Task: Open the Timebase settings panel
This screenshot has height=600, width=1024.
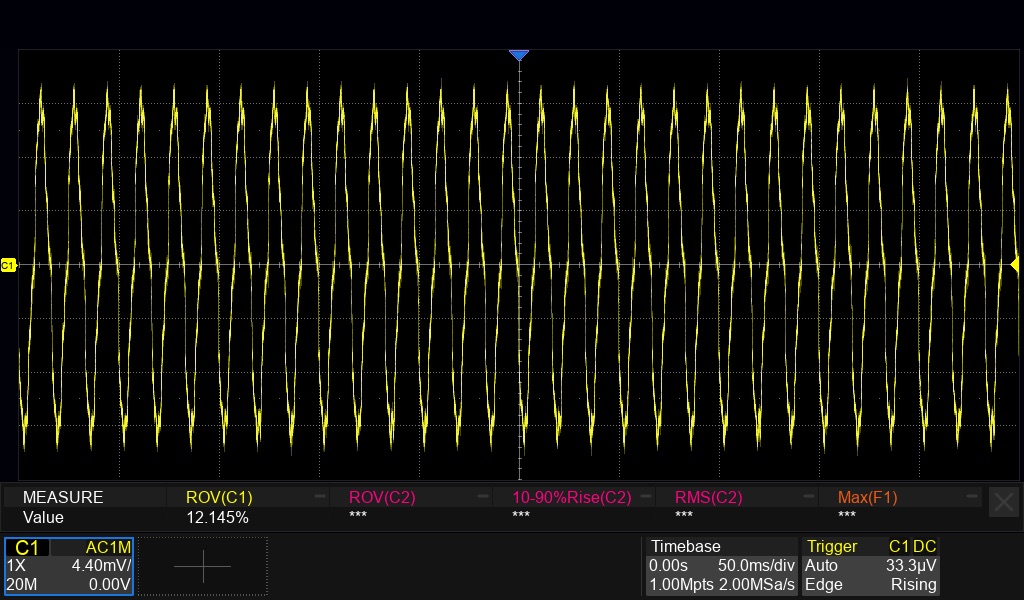Action: pyautogui.click(x=722, y=566)
